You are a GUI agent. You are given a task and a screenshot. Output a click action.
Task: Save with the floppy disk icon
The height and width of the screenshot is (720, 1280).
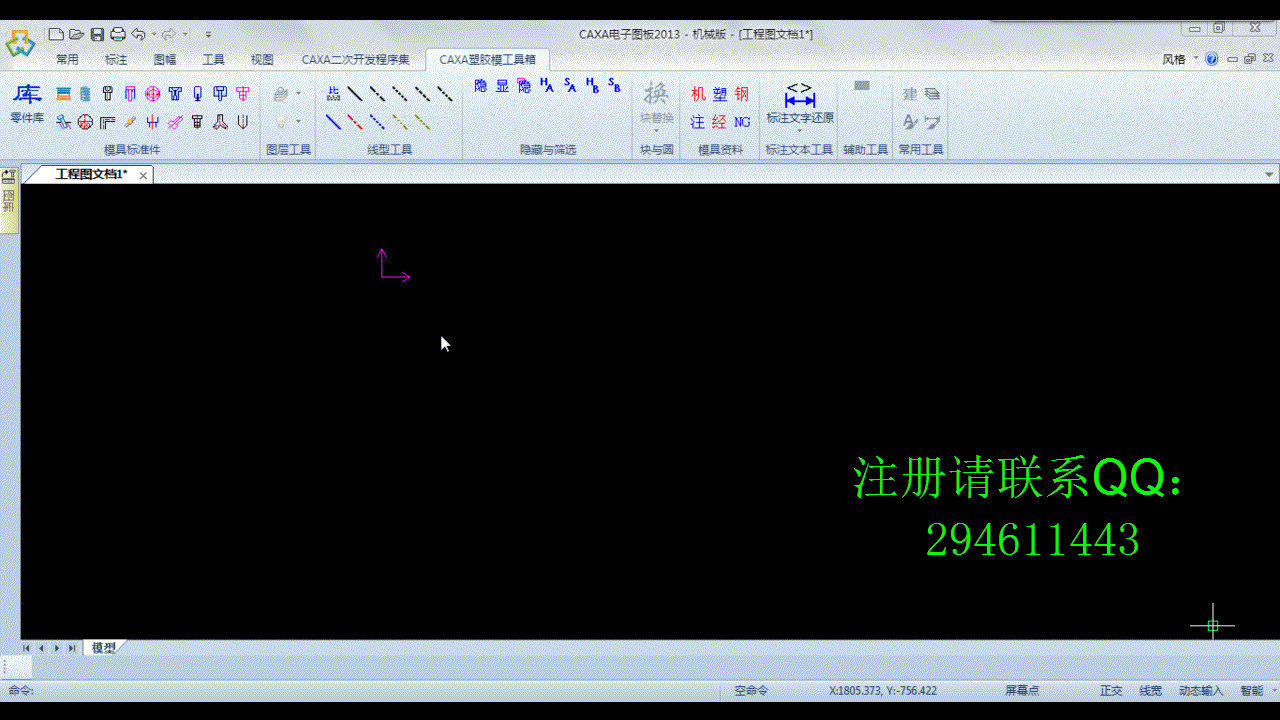coord(97,34)
